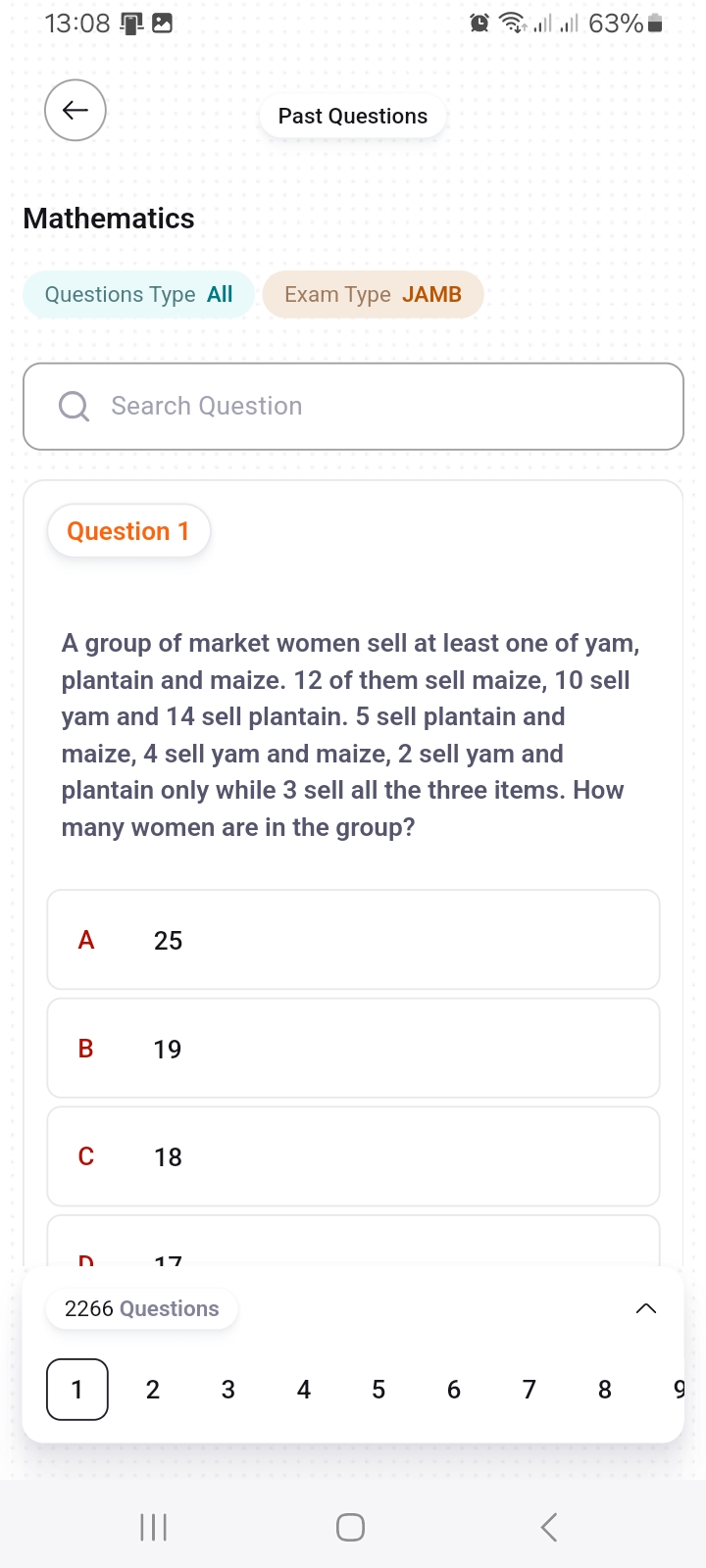This screenshot has height=1568, width=706.
Task: Tap the battery icon in status bar
Action: [656, 23]
